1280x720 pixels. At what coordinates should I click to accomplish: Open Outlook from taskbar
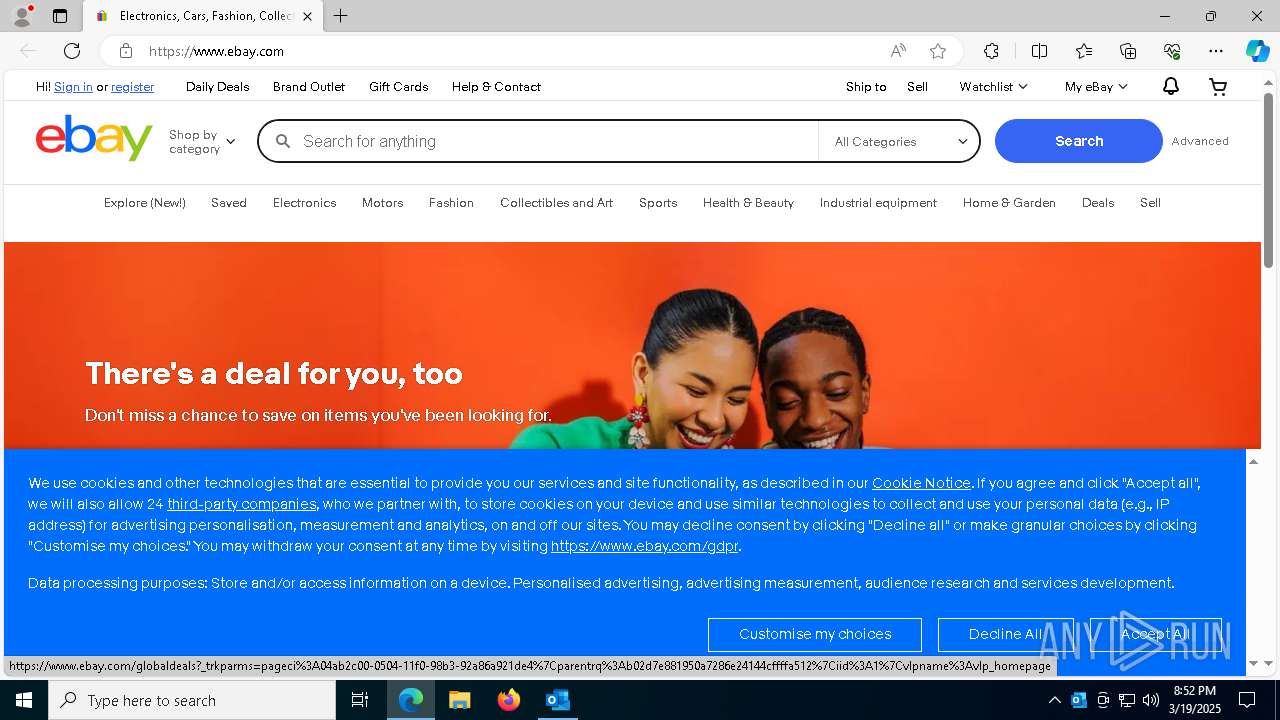tap(557, 700)
